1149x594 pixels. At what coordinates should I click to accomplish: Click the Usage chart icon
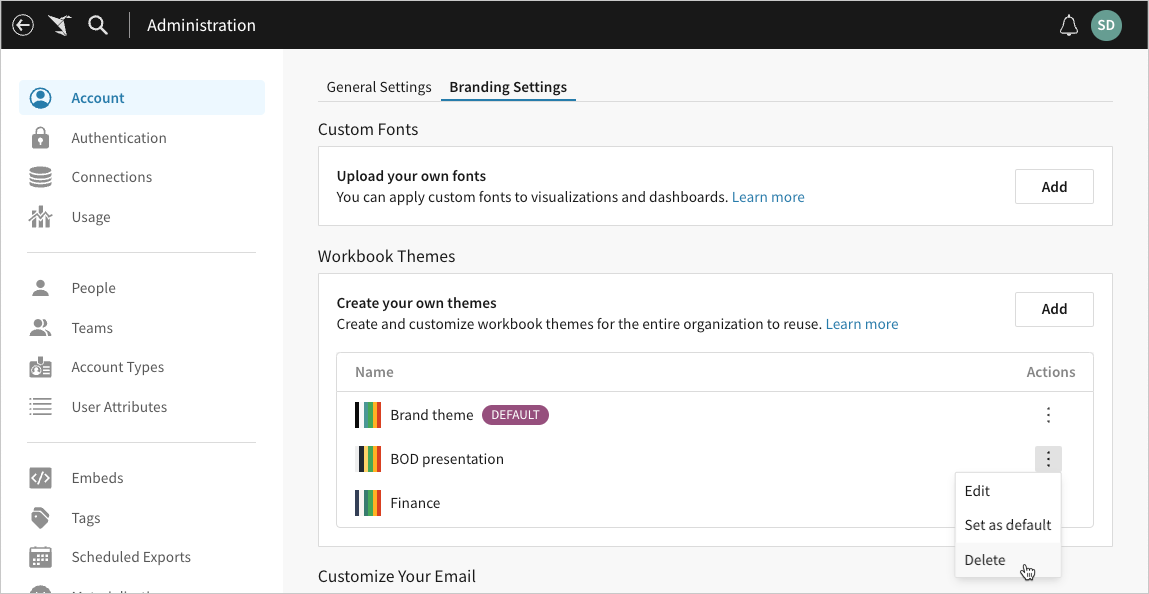pos(40,217)
